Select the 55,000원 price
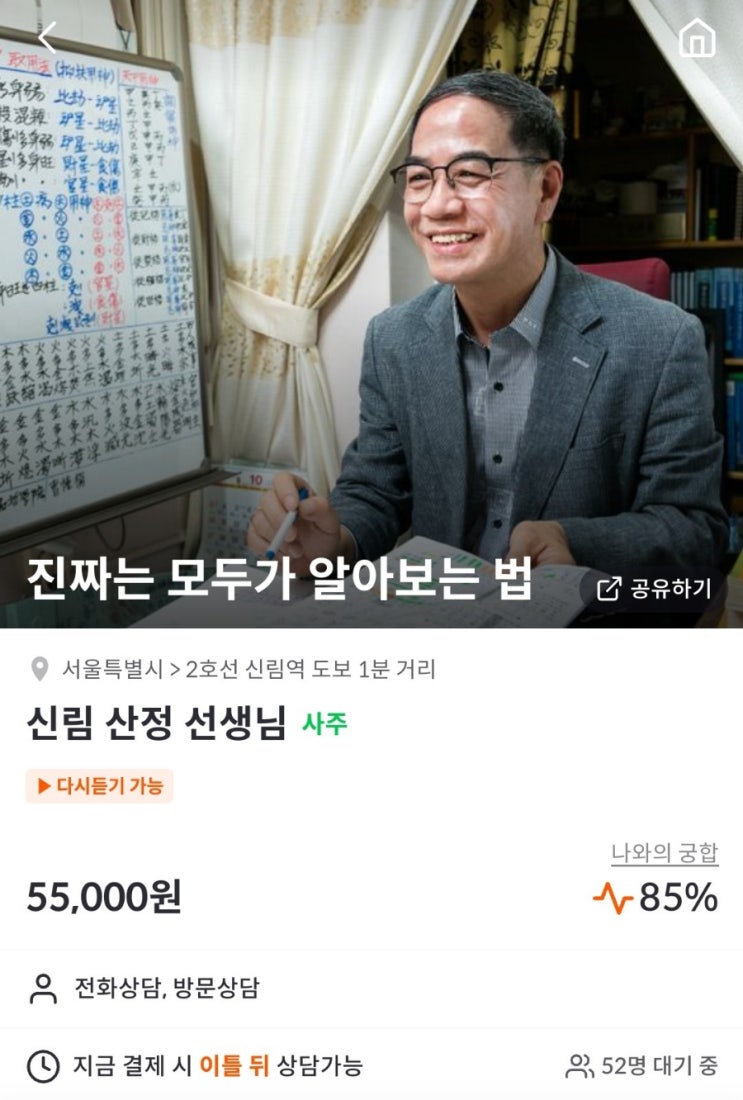 (104, 897)
